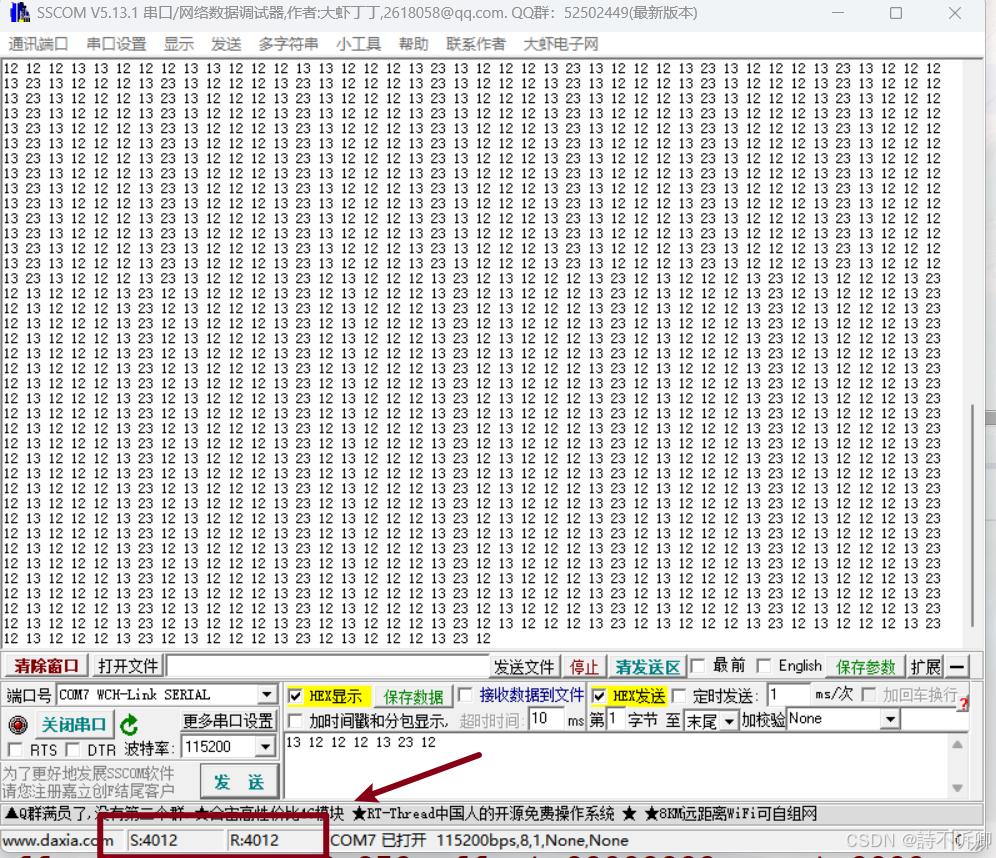
Task: Click the www.daxia.com link in status bar
Action: pos(58,840)
